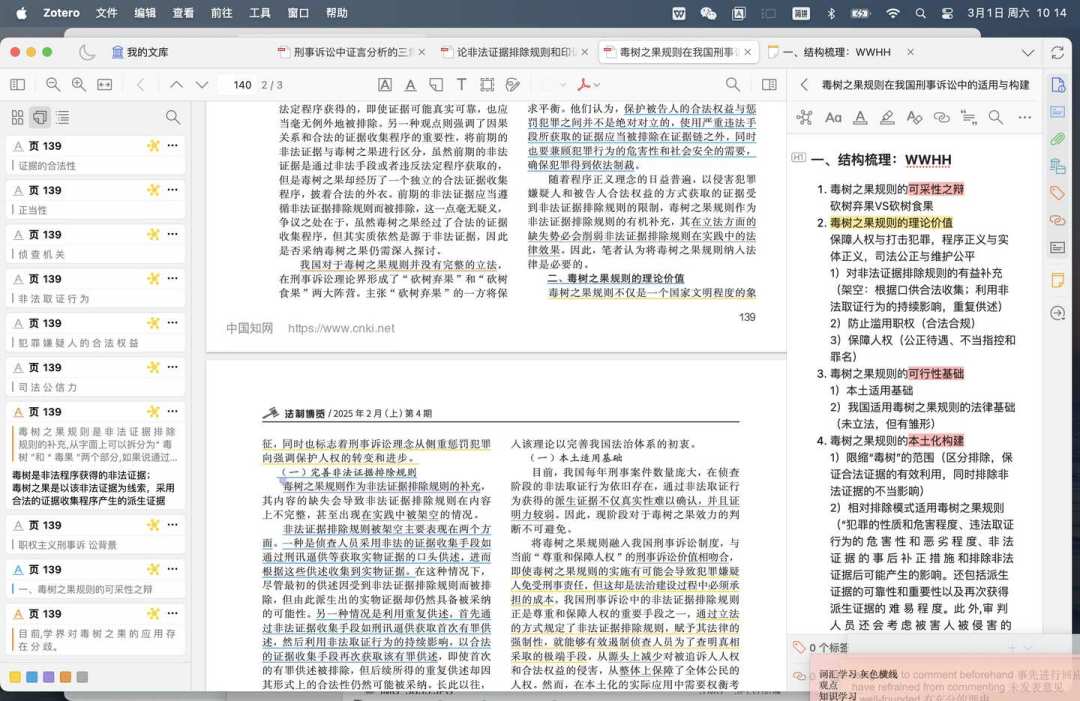Screen dimensions: 1080x701
Task: Toggle the left sidebar panel
Action: click(18, 84)
